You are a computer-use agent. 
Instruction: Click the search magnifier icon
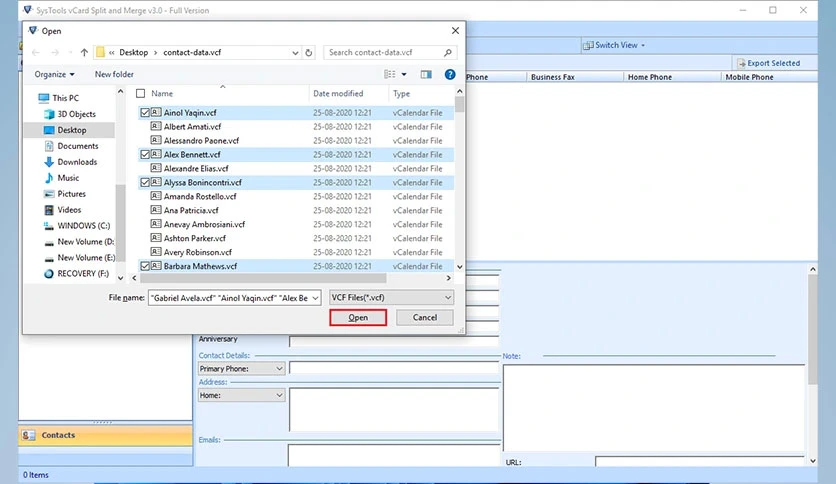point(448,52)
